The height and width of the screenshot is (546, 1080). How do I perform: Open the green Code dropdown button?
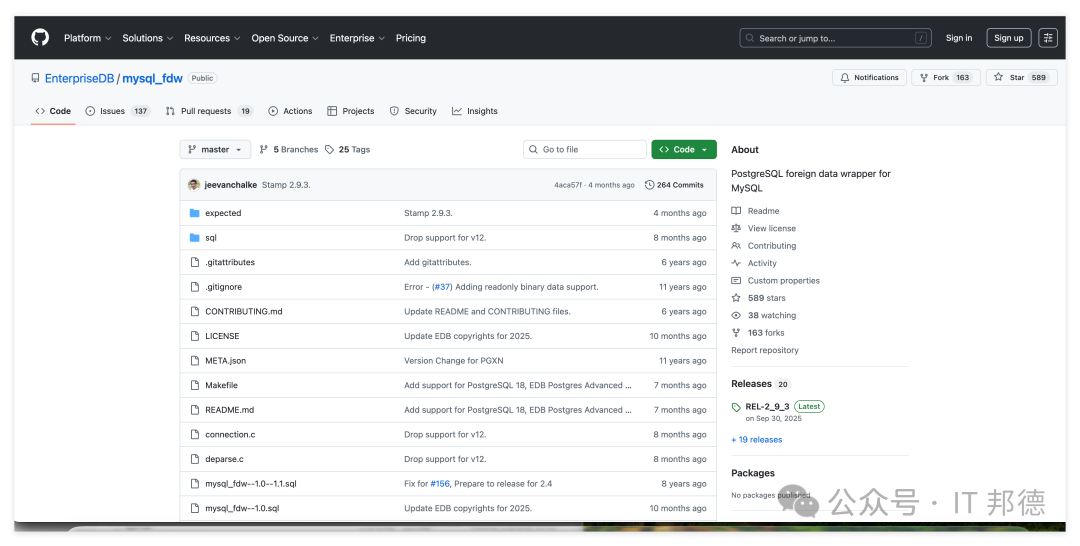(x=684, y=149)
